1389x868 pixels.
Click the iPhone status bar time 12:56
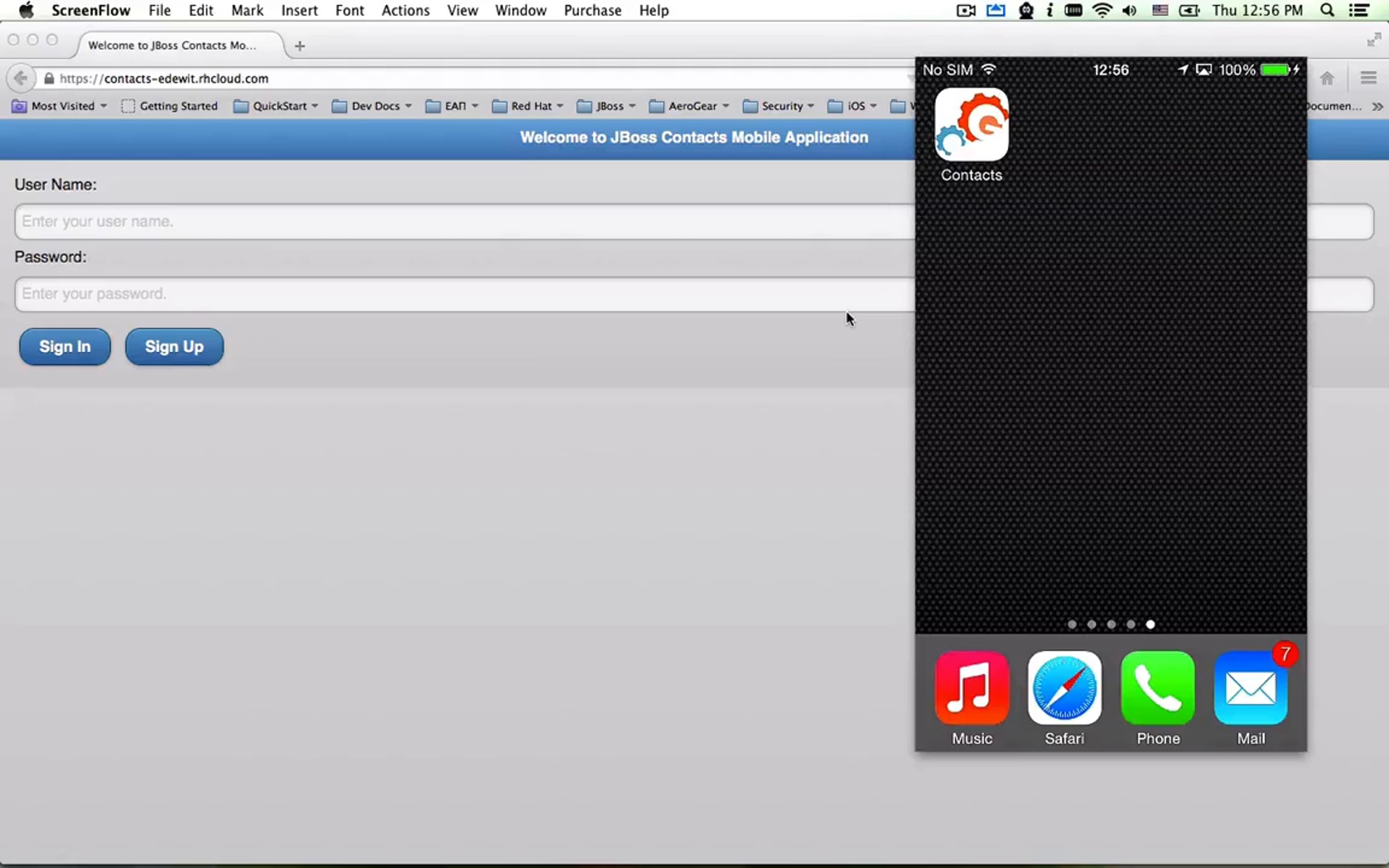1111,70
